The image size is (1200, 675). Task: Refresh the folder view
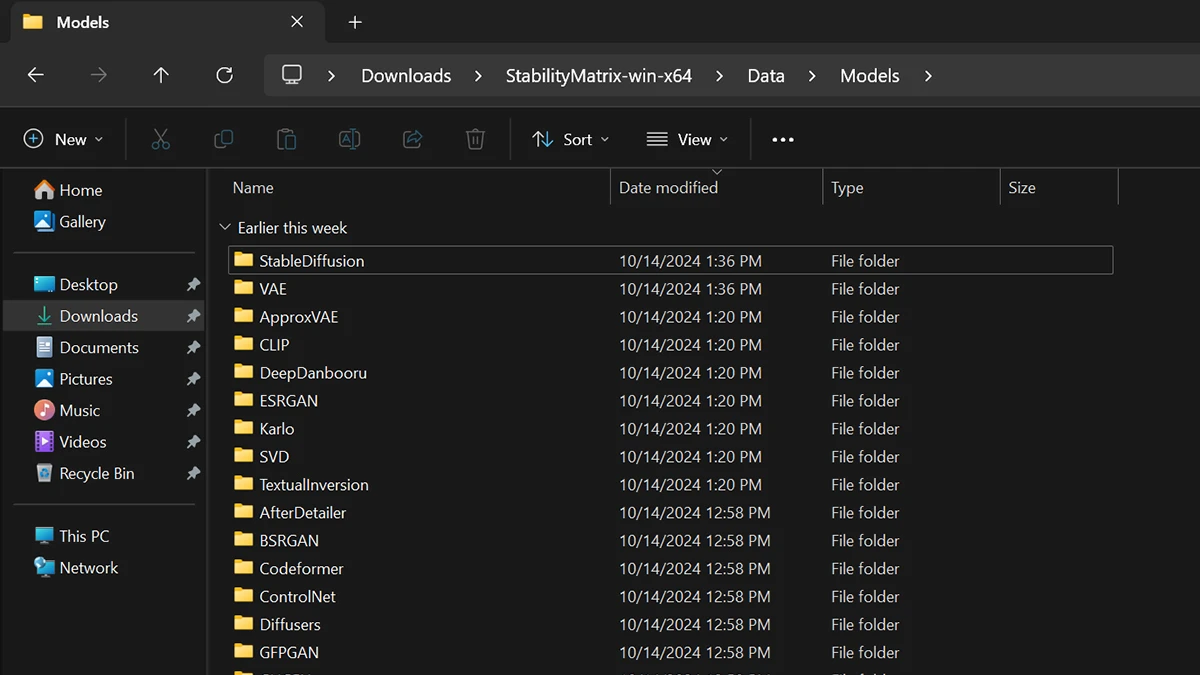pyautogui.click(x=224, y=76)
